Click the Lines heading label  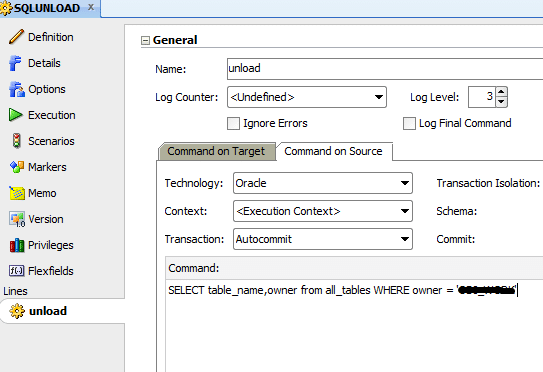[15, 291]
